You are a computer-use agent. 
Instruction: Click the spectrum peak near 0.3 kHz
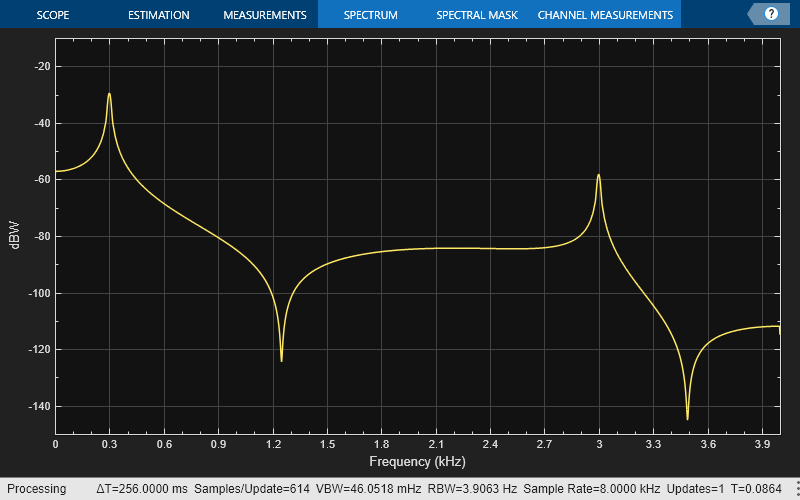click(x=109, y=95)
